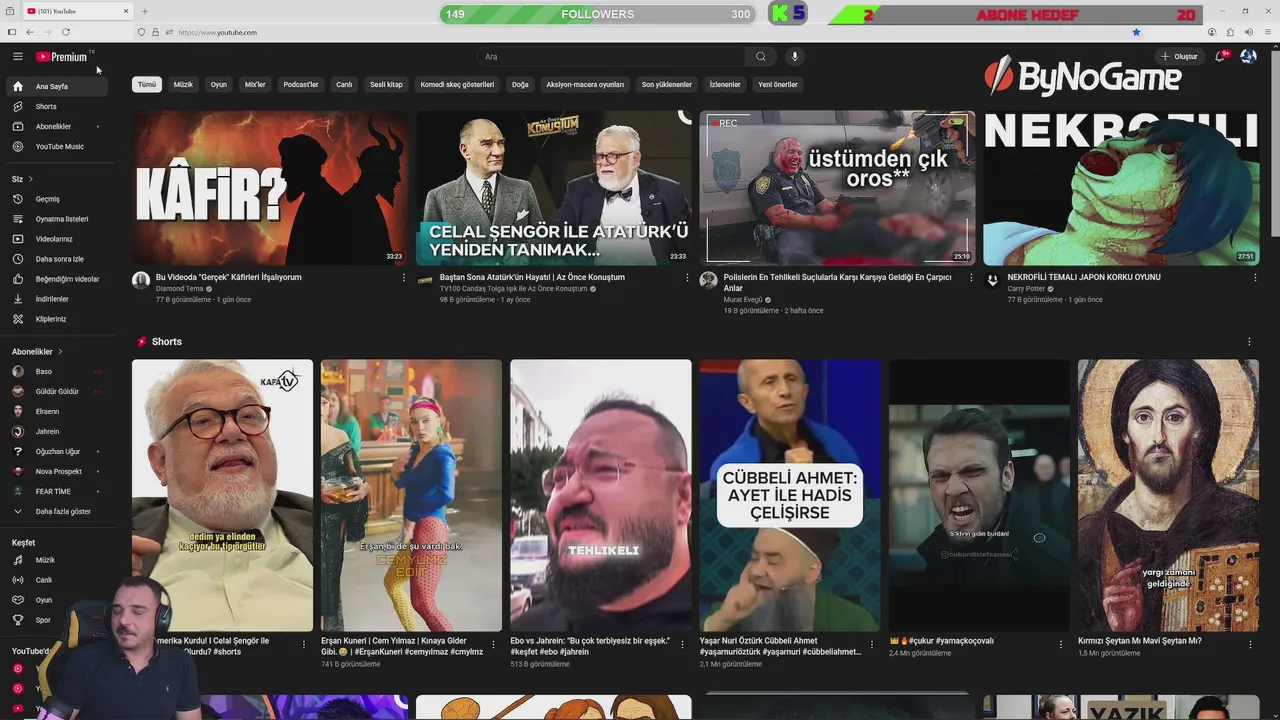The width and height of the screenshot is (1280, 720).
Task: Open options for NEKROFİLİ TEMALI video
Action: (x=1255, y=278)
